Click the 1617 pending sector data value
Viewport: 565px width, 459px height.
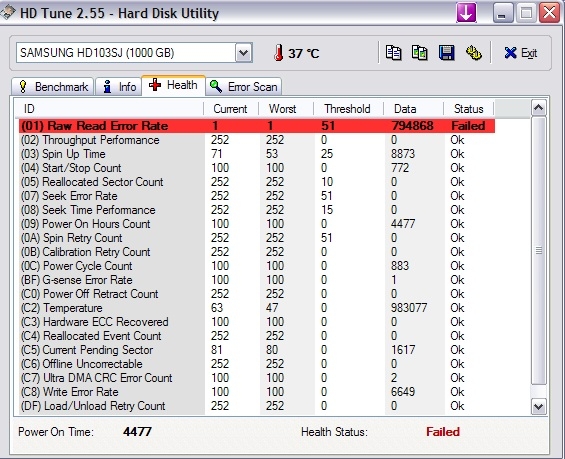(403, 350)
